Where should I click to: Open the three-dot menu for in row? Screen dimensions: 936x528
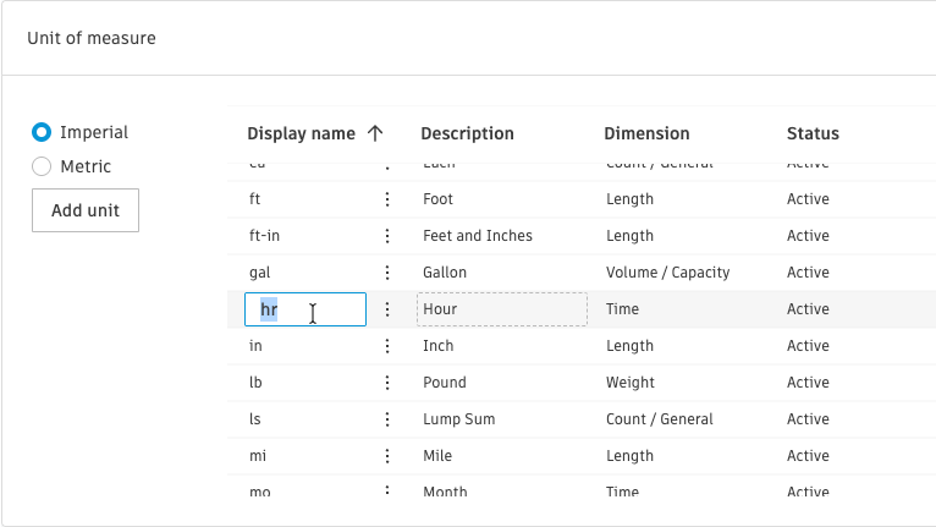[x=387, y=346]
